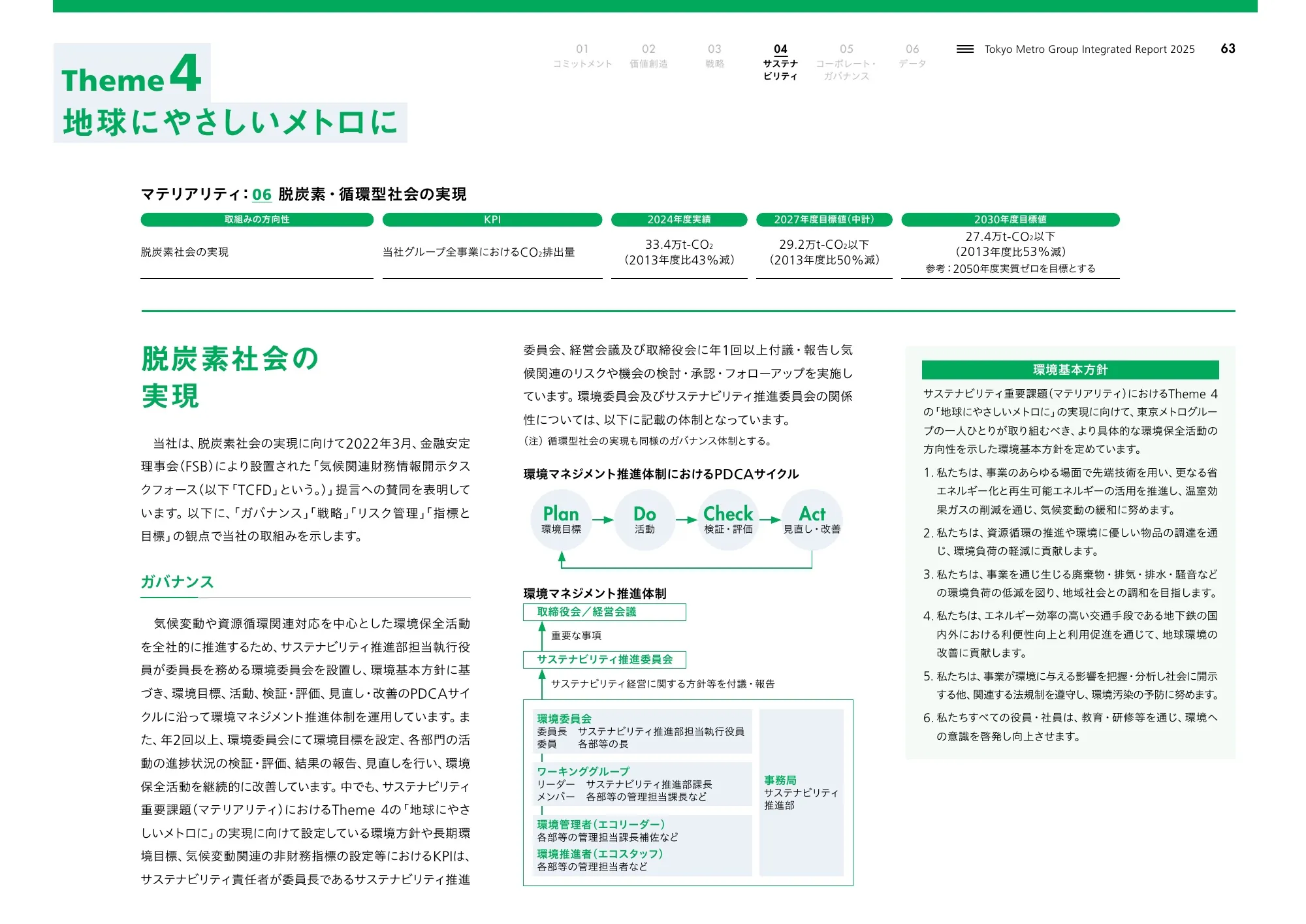This screenshot has height=924, width=1306.
Task: Click 環境マネジメント推進体制におけるPDCAサイクル heading
Action: (661, 474)
